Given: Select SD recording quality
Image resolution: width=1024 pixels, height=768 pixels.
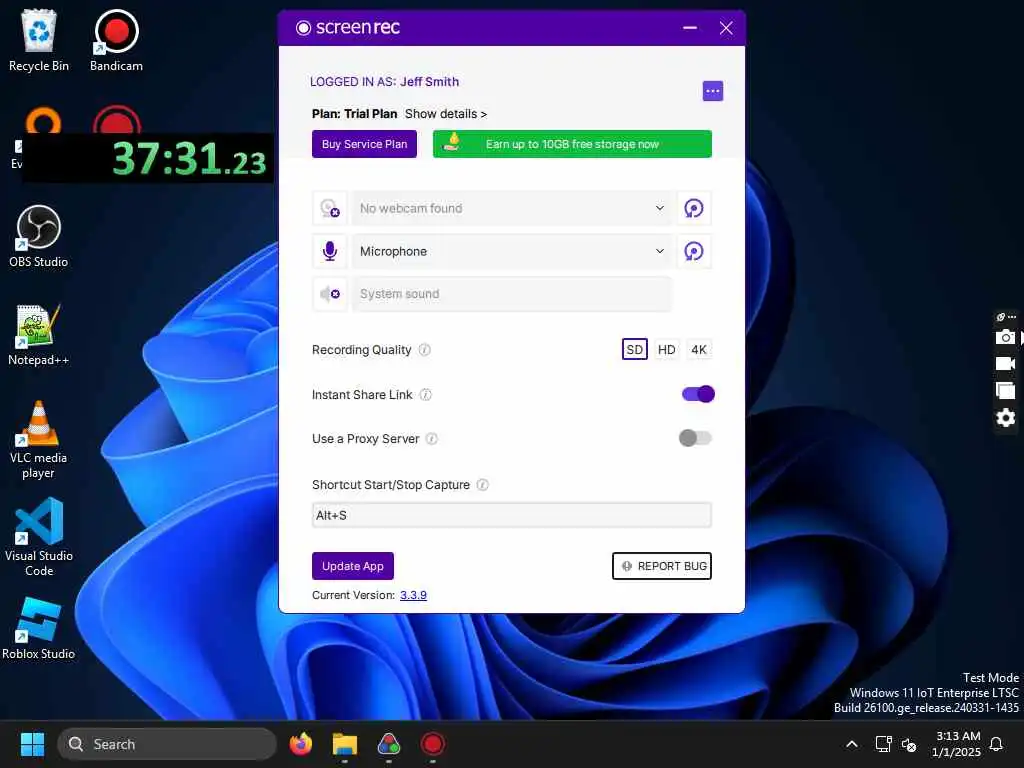Looking at the screenshot, I should pyautogui.click(x=634, y=349).
